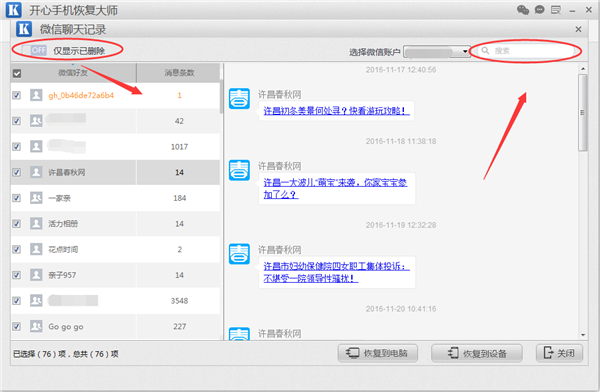
Task: Click the chat panel scrollbar thumb
Action: tap(583, 113)
